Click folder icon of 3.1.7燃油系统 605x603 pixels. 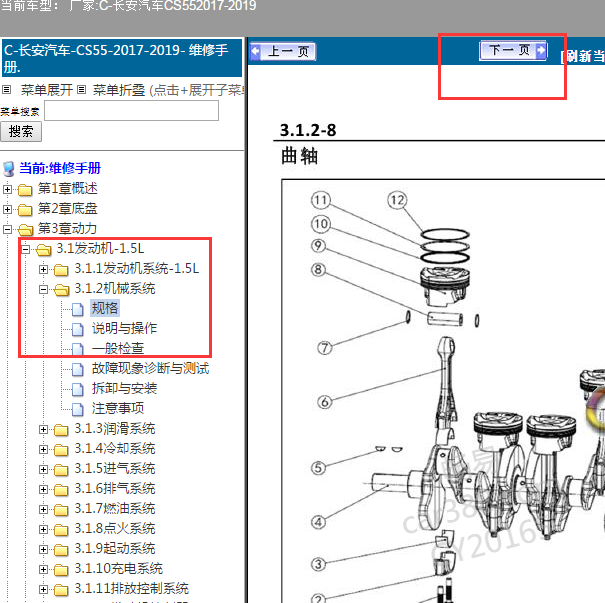pos(61,510)
